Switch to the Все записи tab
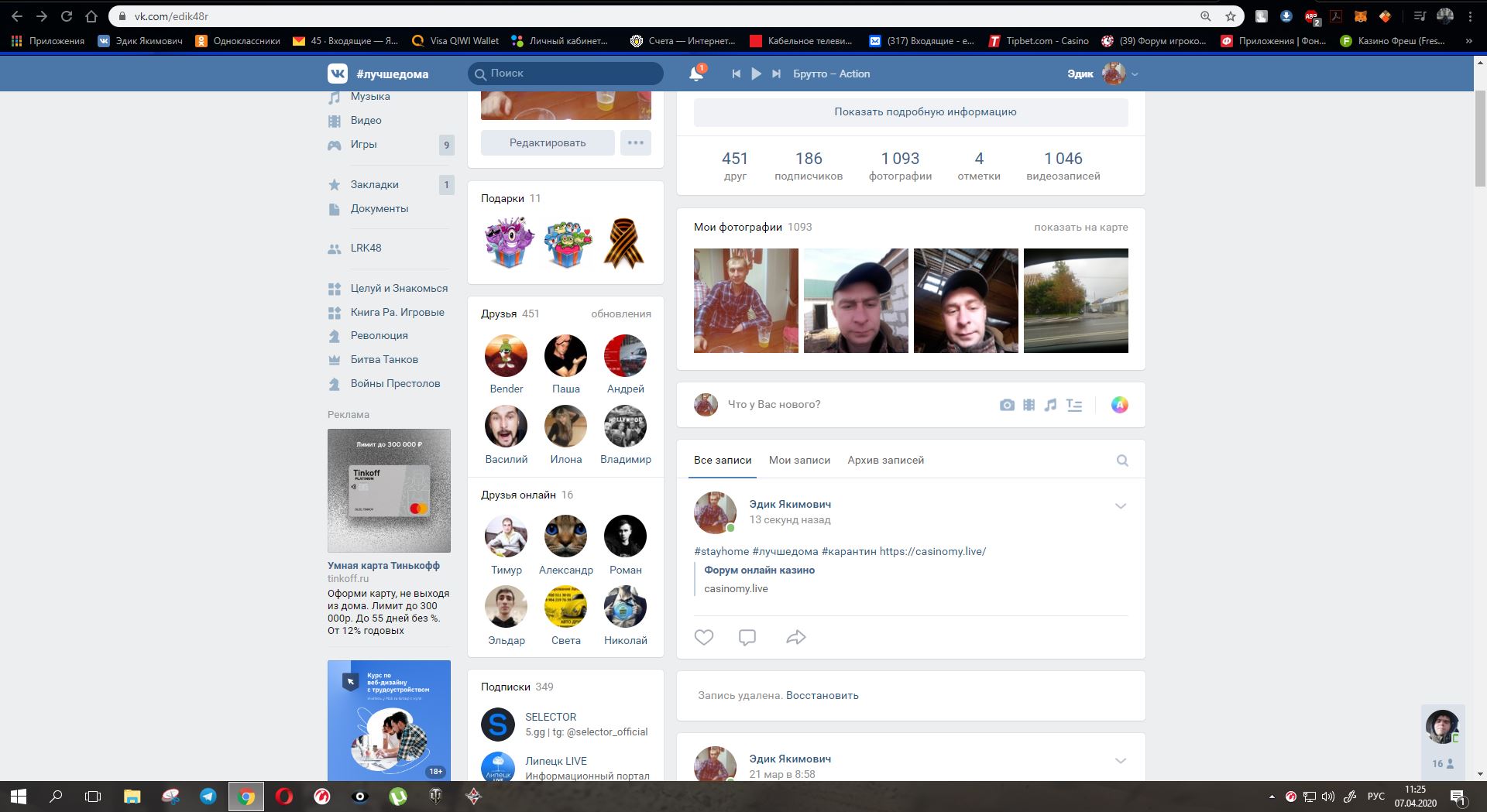 click(723, 461)
